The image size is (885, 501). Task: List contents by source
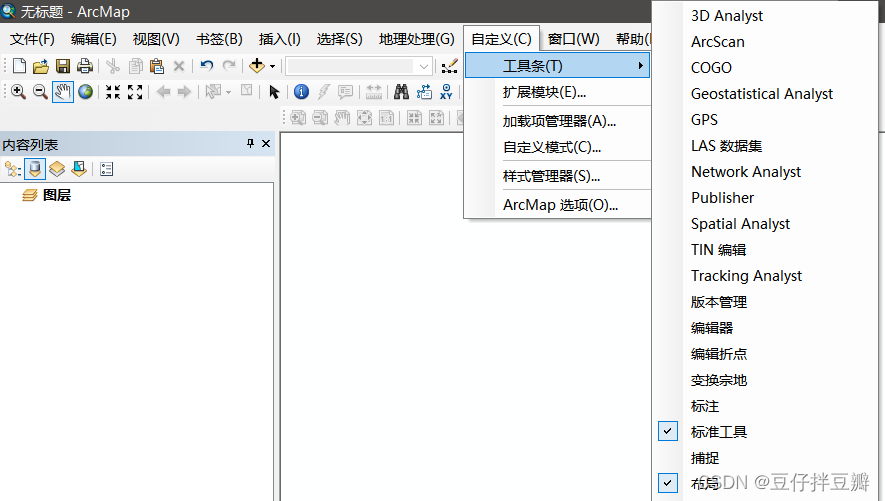(x=34, y=169)
